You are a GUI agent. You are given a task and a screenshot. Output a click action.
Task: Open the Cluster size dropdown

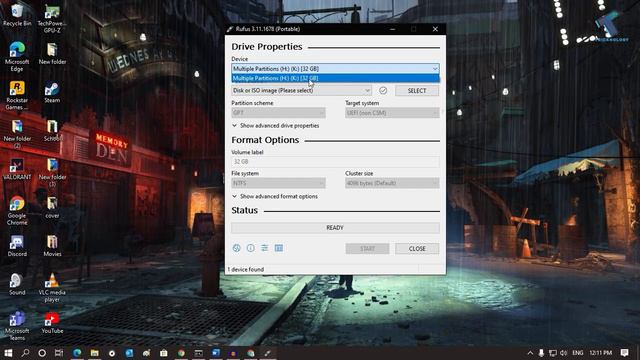[392, 183]
